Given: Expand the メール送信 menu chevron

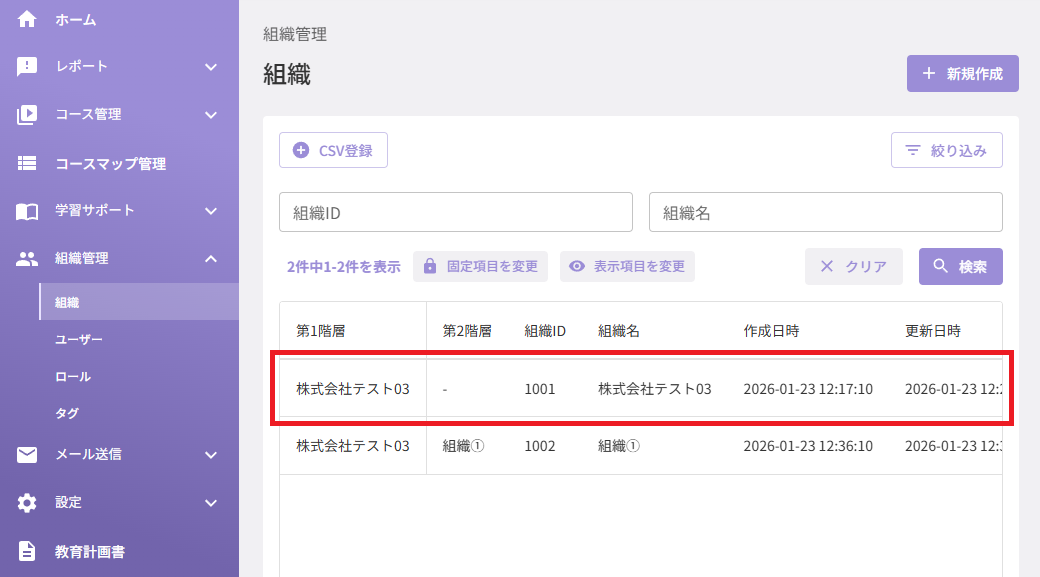Looking at the screenshot, I should [211, 455].
